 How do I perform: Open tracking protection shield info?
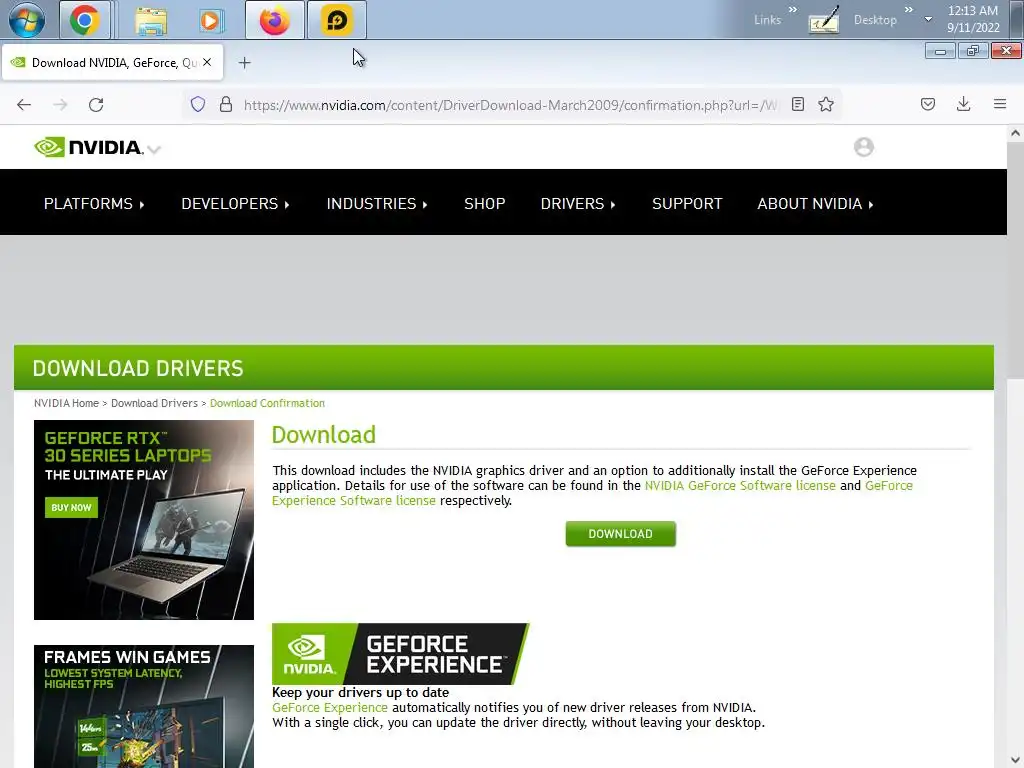(198, 104)
